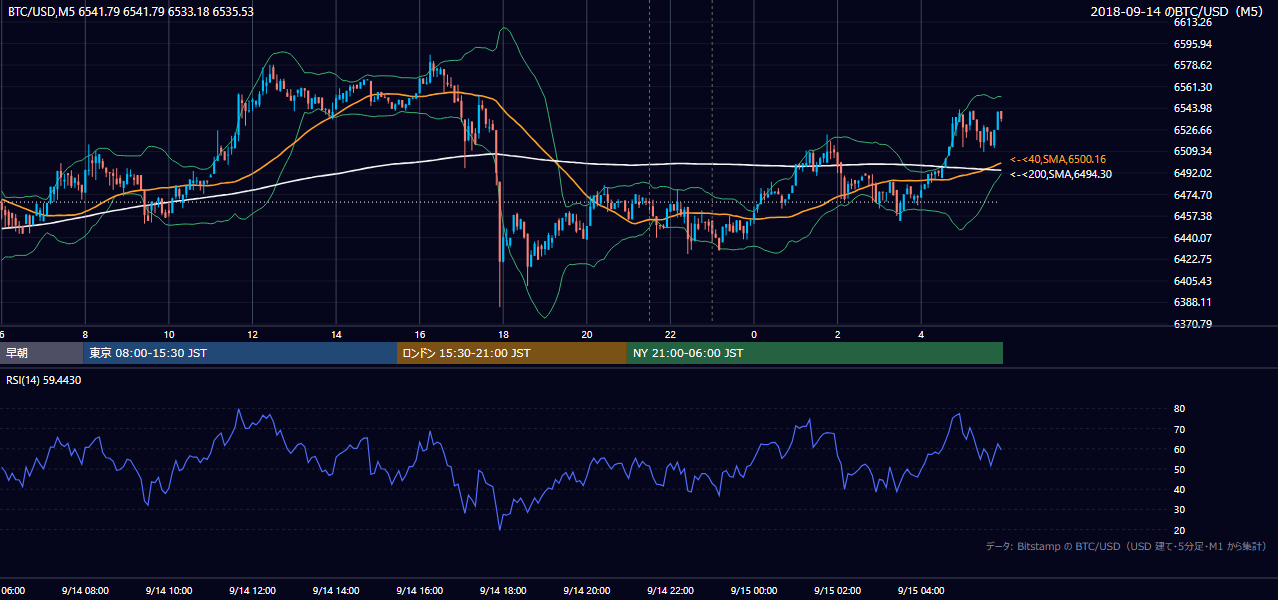Select the ロンドン 15:30-21:00 JST session bar
1278x600 pixels.
[x=512, y=353]
